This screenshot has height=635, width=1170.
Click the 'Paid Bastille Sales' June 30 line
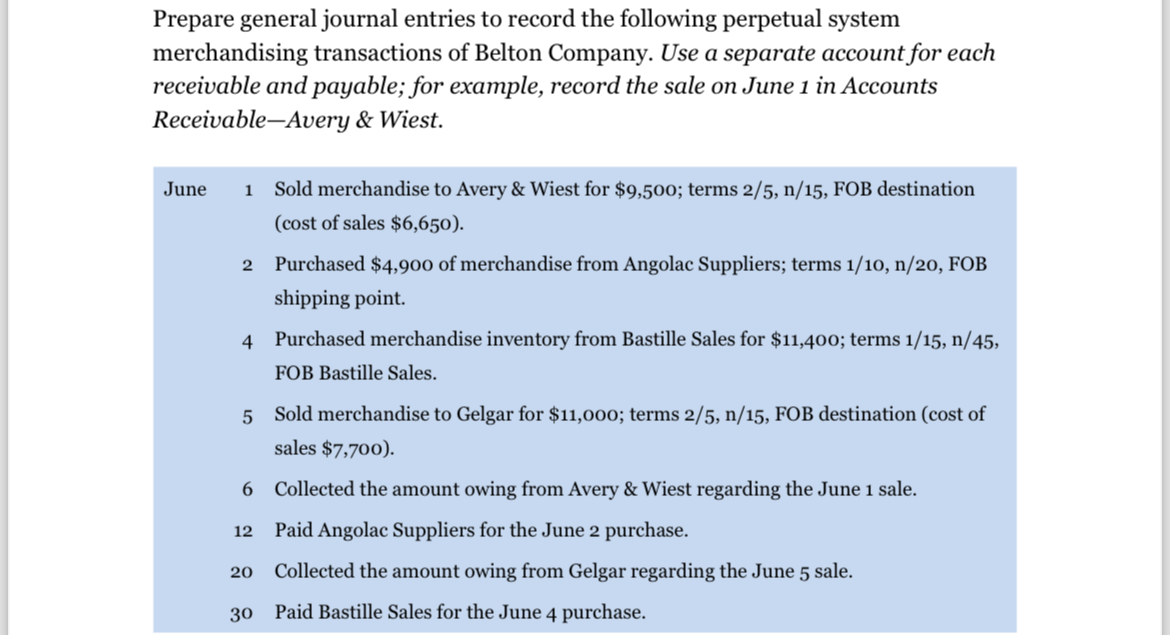coord(460,613)
